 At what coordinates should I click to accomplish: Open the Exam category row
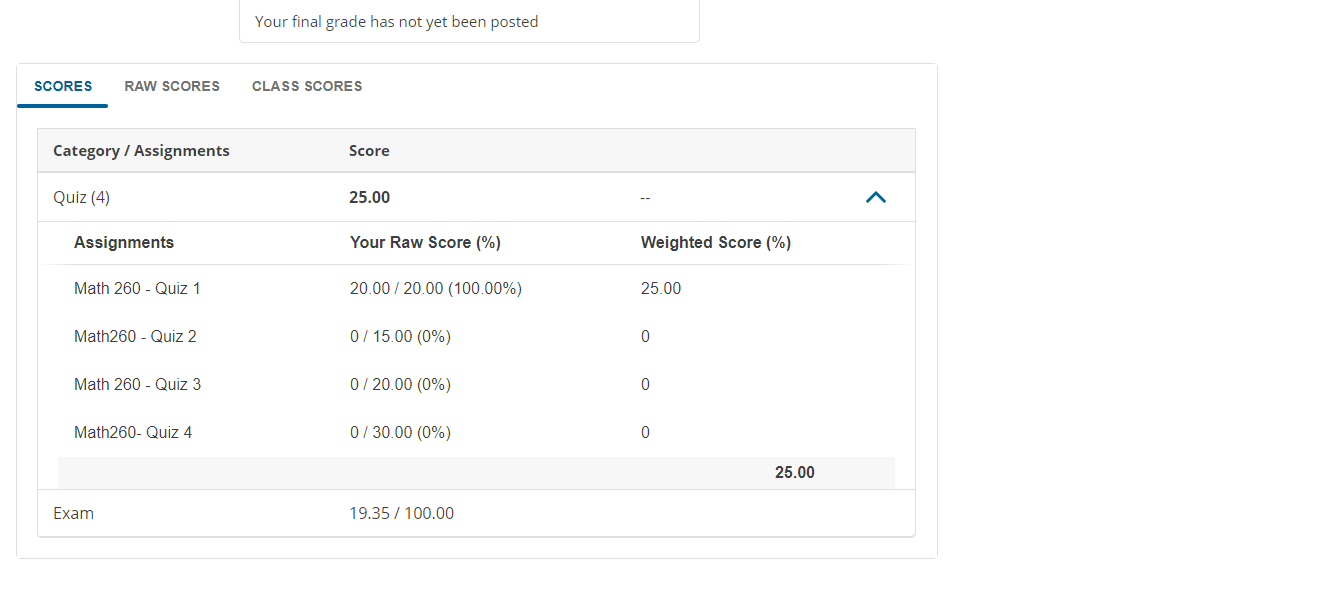pyautogui.click(x=74, y=513)
